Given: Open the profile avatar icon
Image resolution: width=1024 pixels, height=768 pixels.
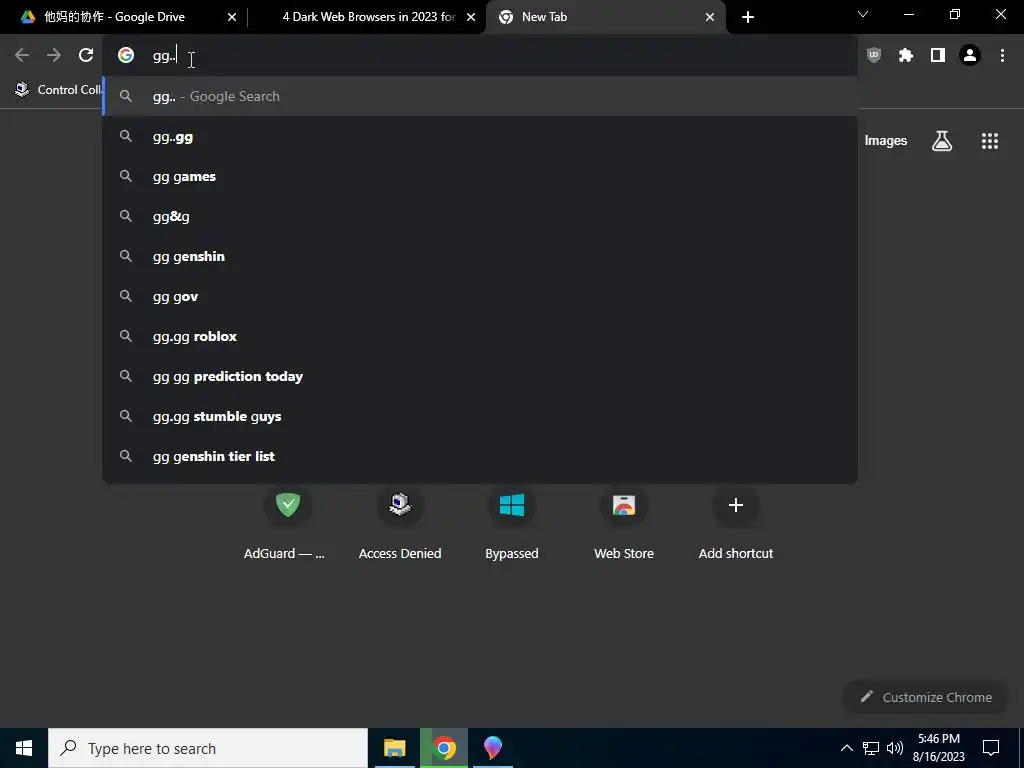Looking at the screenshot, I should coord(970,56).
